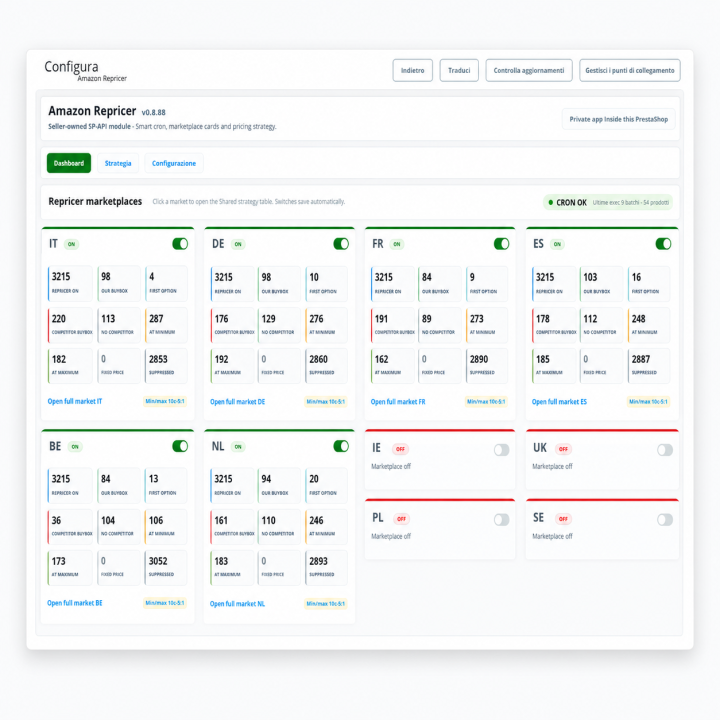Click the Indietro button
The height and width of the screenshot is (720, 720).
tap(412, 70)
